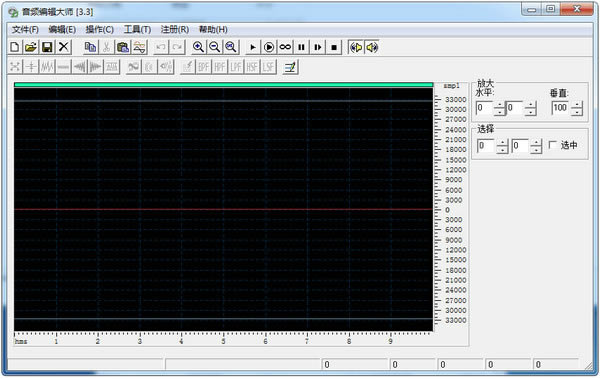600x379 pixels.
Task: Open the 文件(F) menu
Action: [x=25, y=29]
